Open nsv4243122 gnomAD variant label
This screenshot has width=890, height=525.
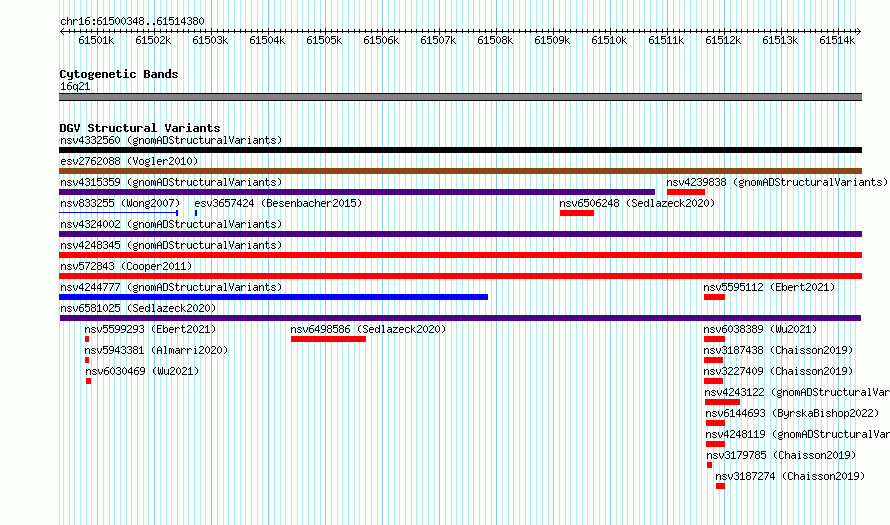(x=797, y=392)
